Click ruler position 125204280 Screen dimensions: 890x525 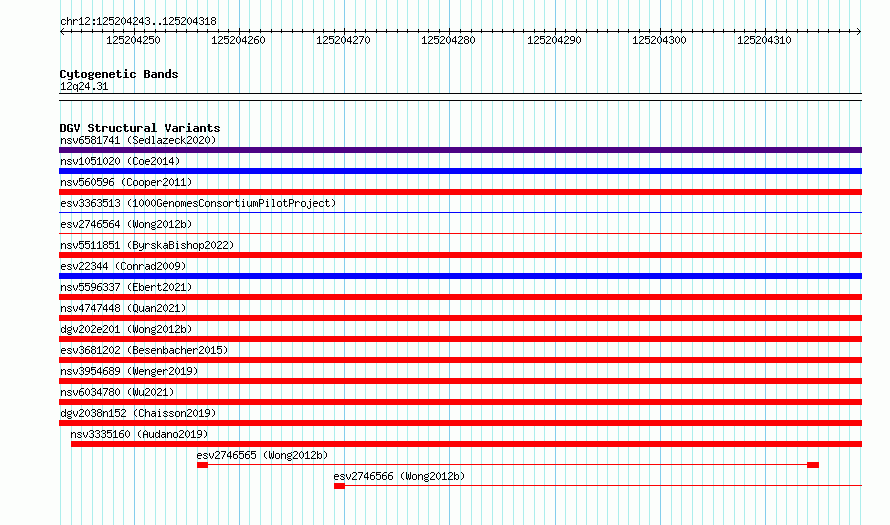tap(448, 40)
